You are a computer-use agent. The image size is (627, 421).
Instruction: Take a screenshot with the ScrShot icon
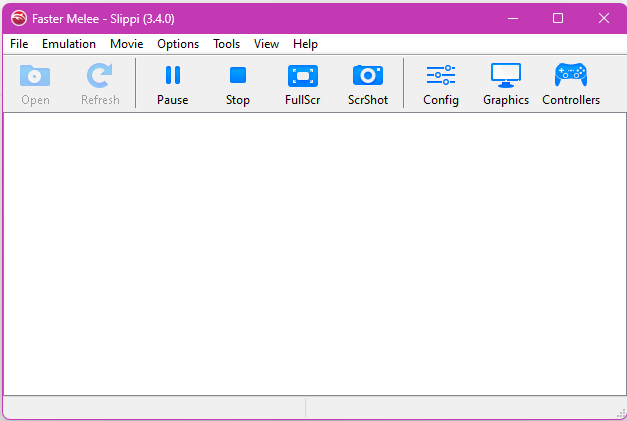tap(367, 76)
